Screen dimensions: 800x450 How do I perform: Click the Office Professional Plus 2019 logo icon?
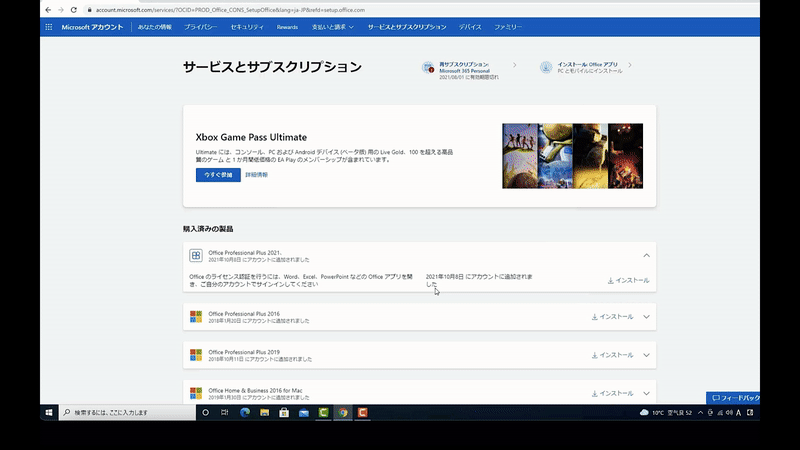tap(196, 355)
